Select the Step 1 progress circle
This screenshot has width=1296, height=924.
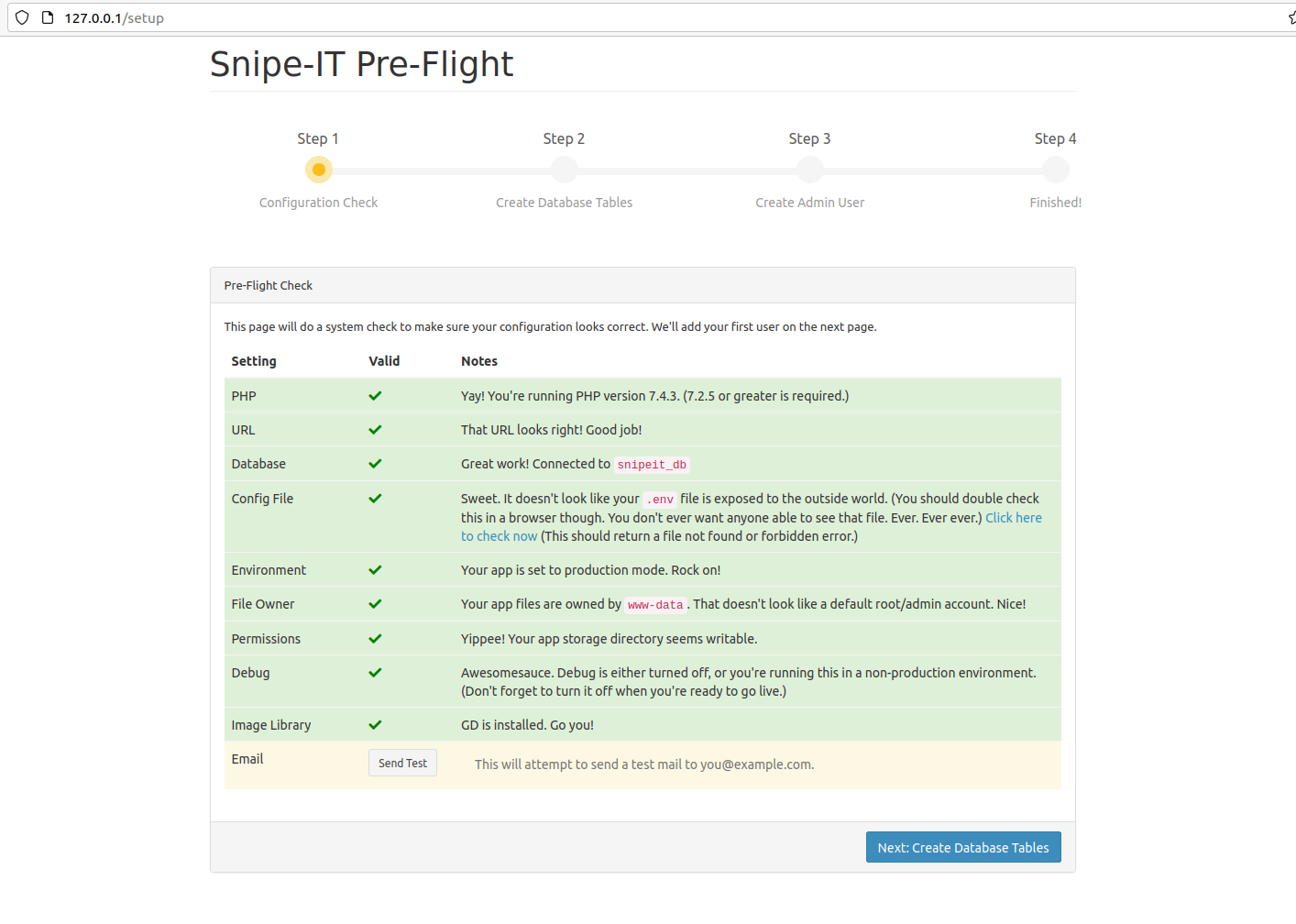(x=319, y=170)
